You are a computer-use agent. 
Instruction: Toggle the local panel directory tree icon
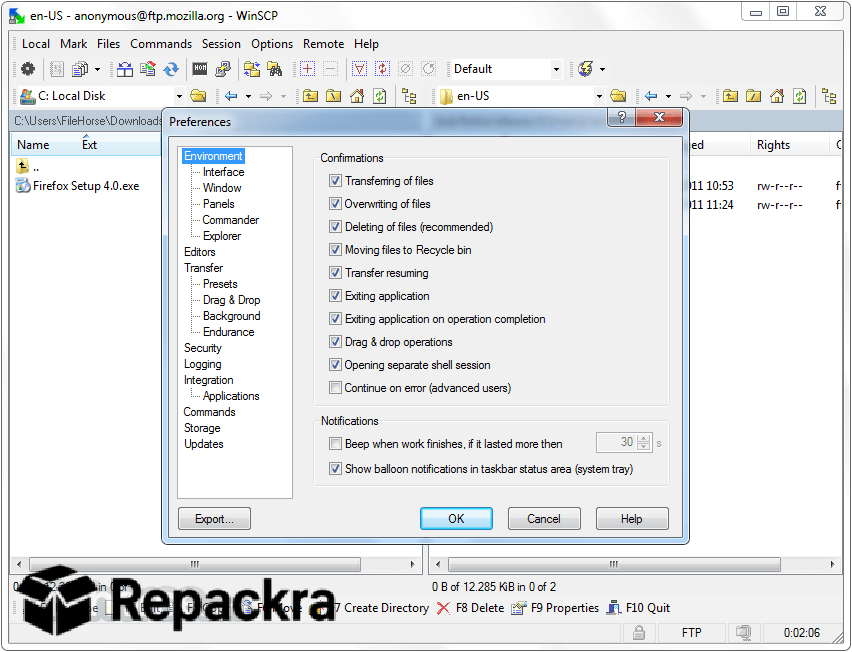coord(409,96)
